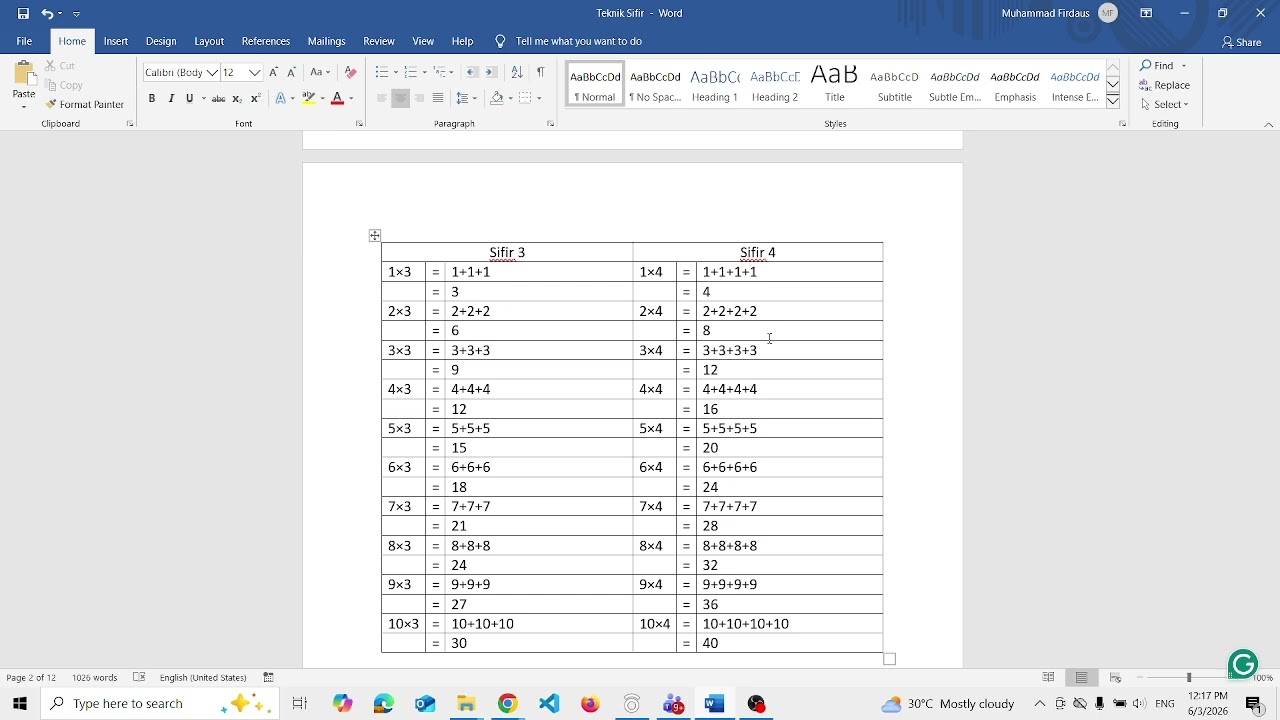The width and height of the screenshot is (1280, 720).
Task: Toggle italic formatting
Action: point(171,98)
